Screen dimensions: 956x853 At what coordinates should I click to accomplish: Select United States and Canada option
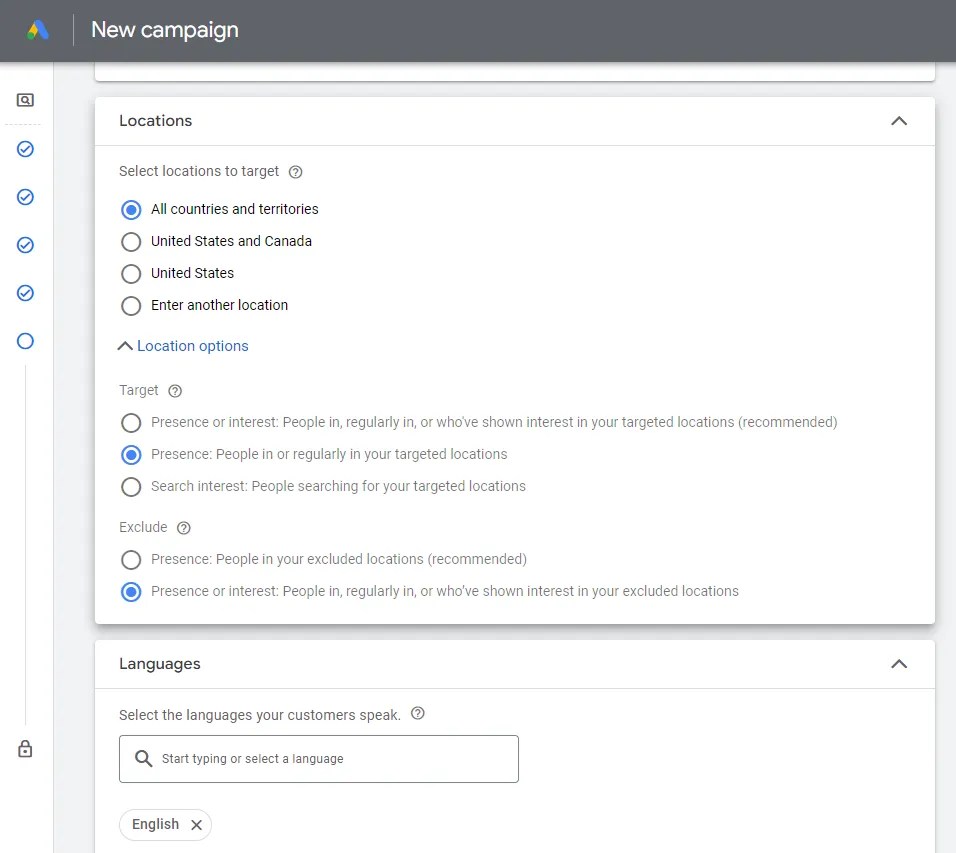click(x=131, y=241)
